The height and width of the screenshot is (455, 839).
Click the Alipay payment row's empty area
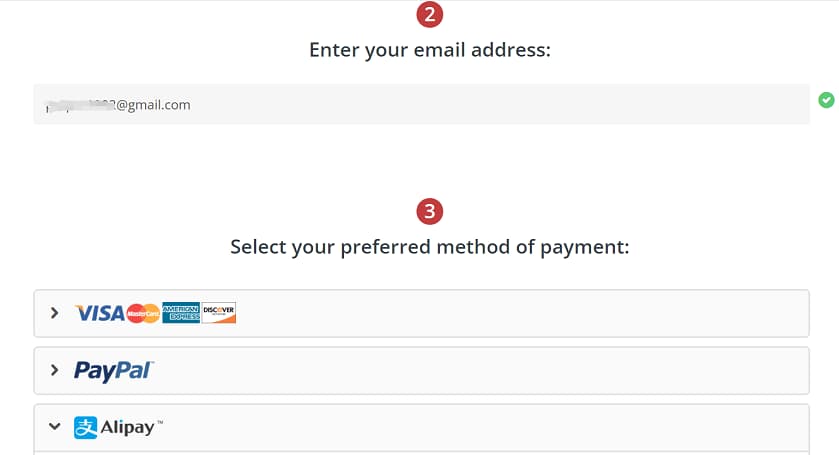480,428
